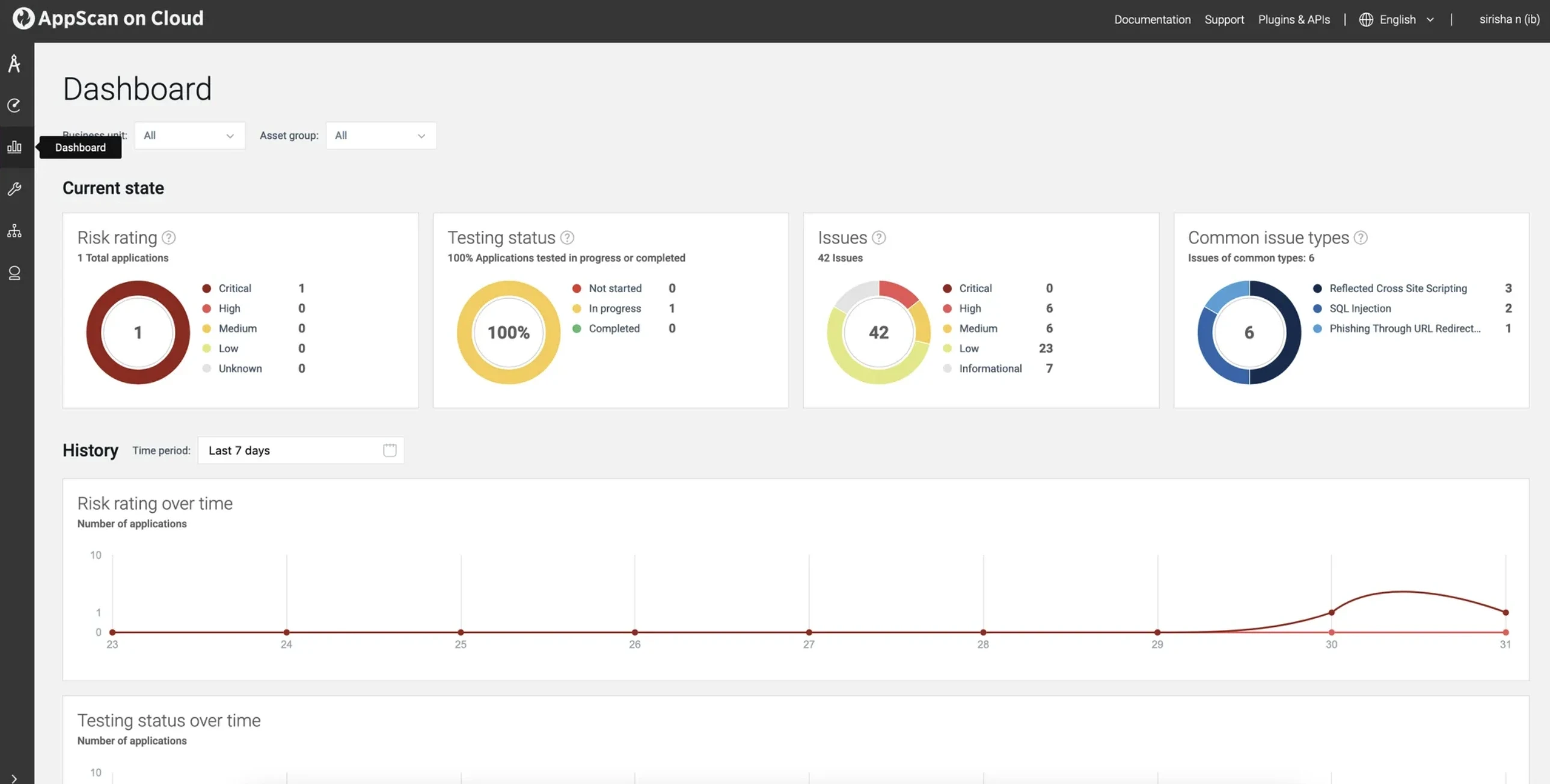Click the Common issue types help icon
This screenshot has height=784, width=1550.
[x=1361, y=237]
